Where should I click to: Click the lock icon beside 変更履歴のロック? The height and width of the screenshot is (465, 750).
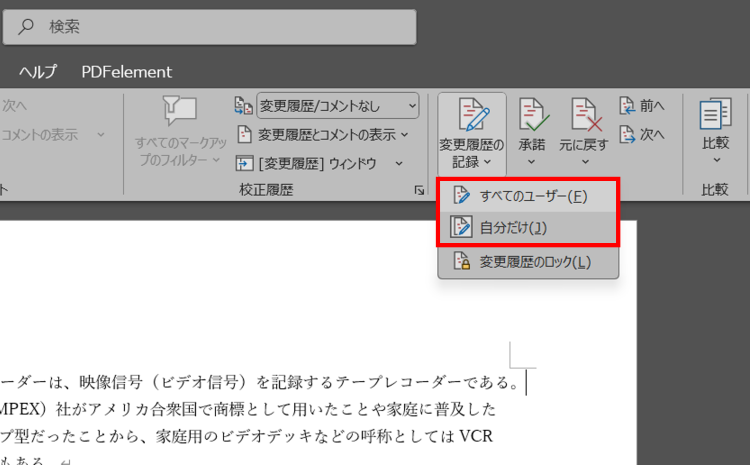(x=462, y=261)
